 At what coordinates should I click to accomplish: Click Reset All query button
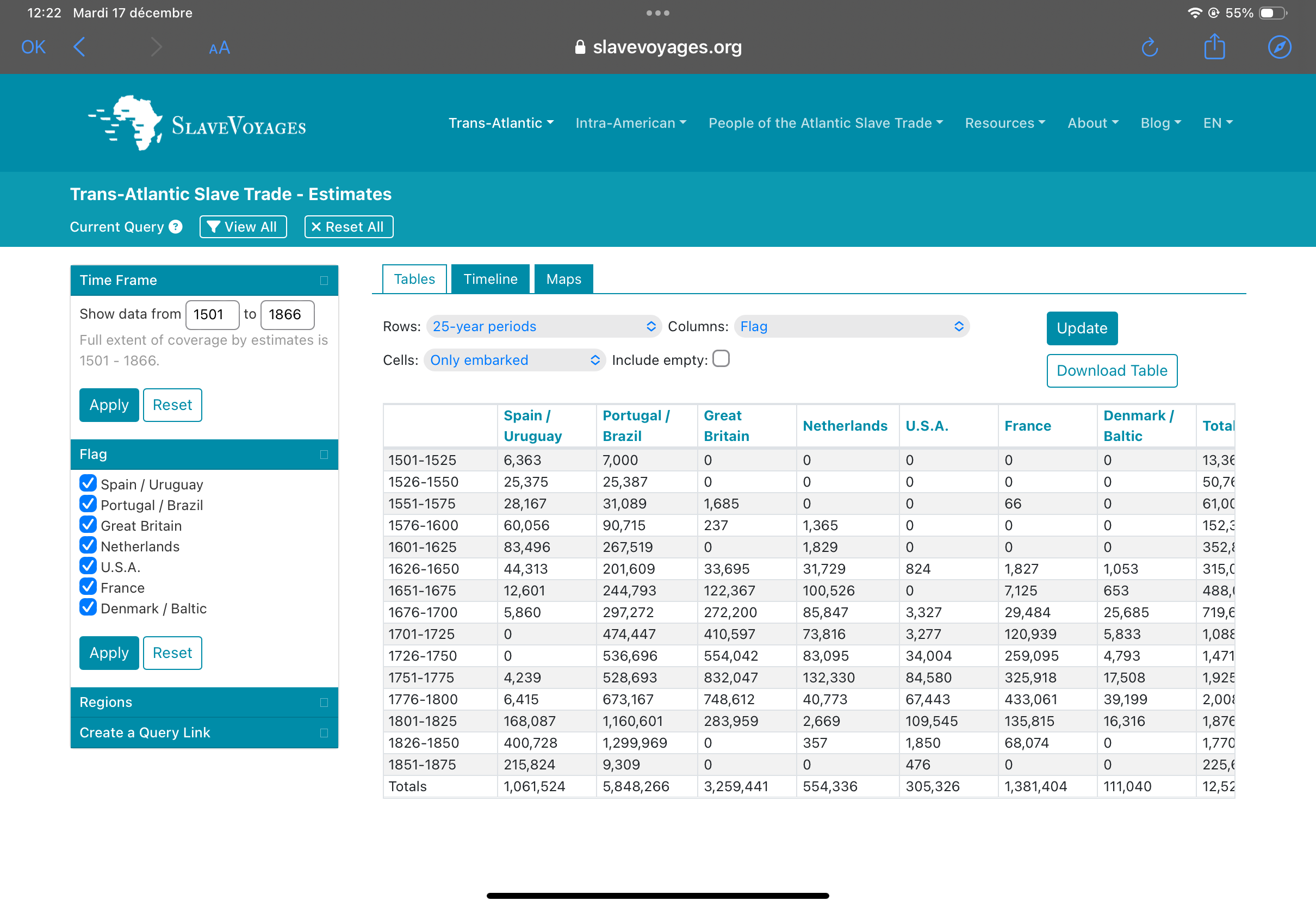coord(349,227)
